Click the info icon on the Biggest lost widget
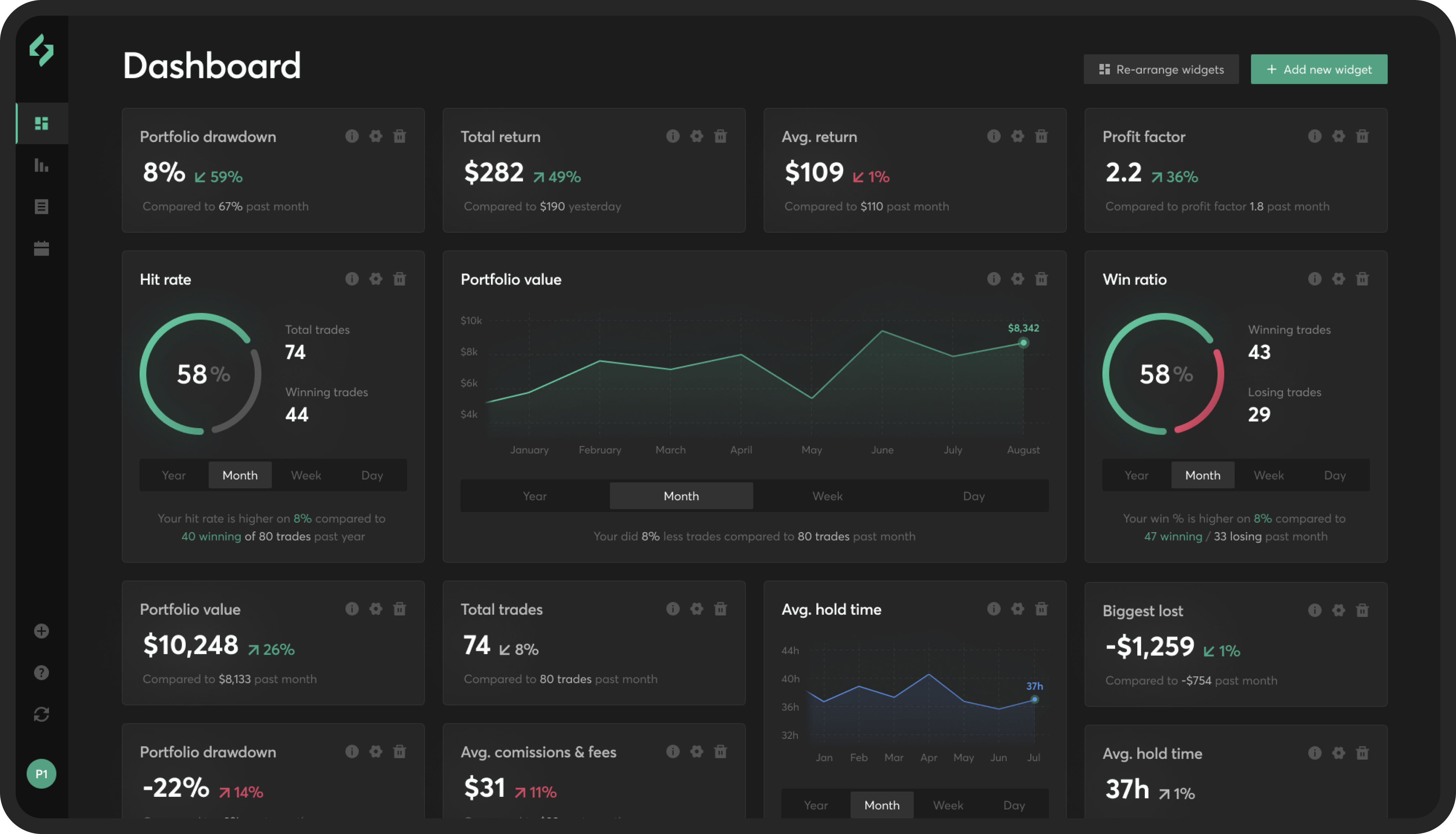 point(1314,610)
